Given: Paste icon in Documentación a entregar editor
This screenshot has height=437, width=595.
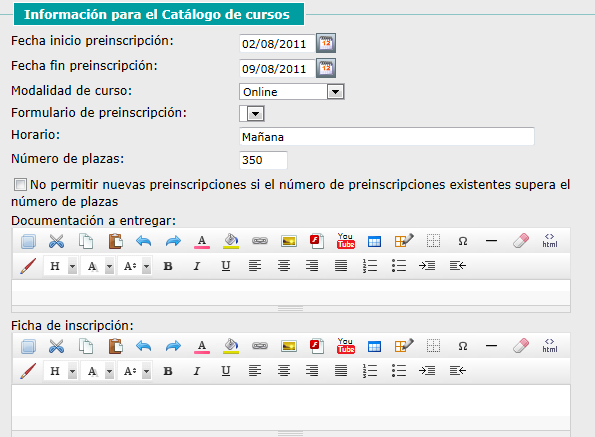Looking at the screenshot, I should pyautogui.click(x=116, y=241).
